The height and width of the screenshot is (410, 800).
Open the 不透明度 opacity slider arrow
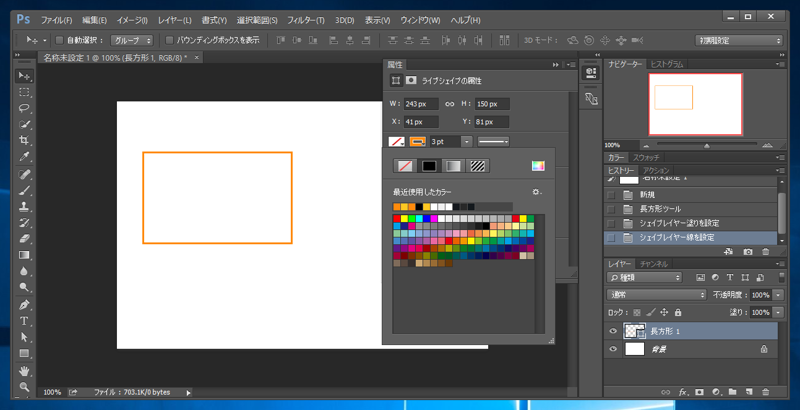pyautogui.click(x=778, y=295)
